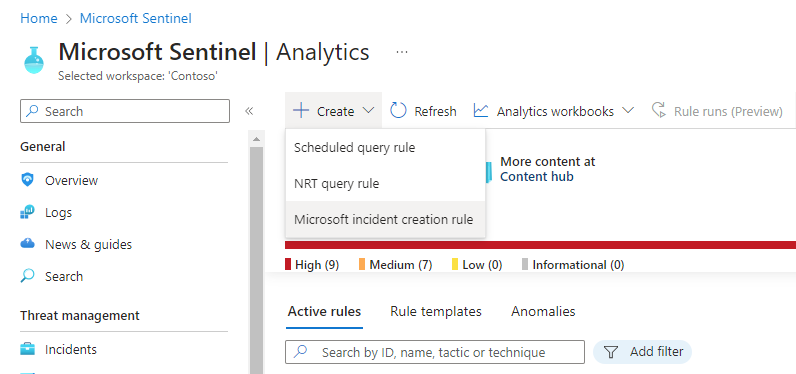This screenshot has height=374, width=796.
Task: Click the Microsoft Sentinel flask icon
Action: [x=34, y=60]
